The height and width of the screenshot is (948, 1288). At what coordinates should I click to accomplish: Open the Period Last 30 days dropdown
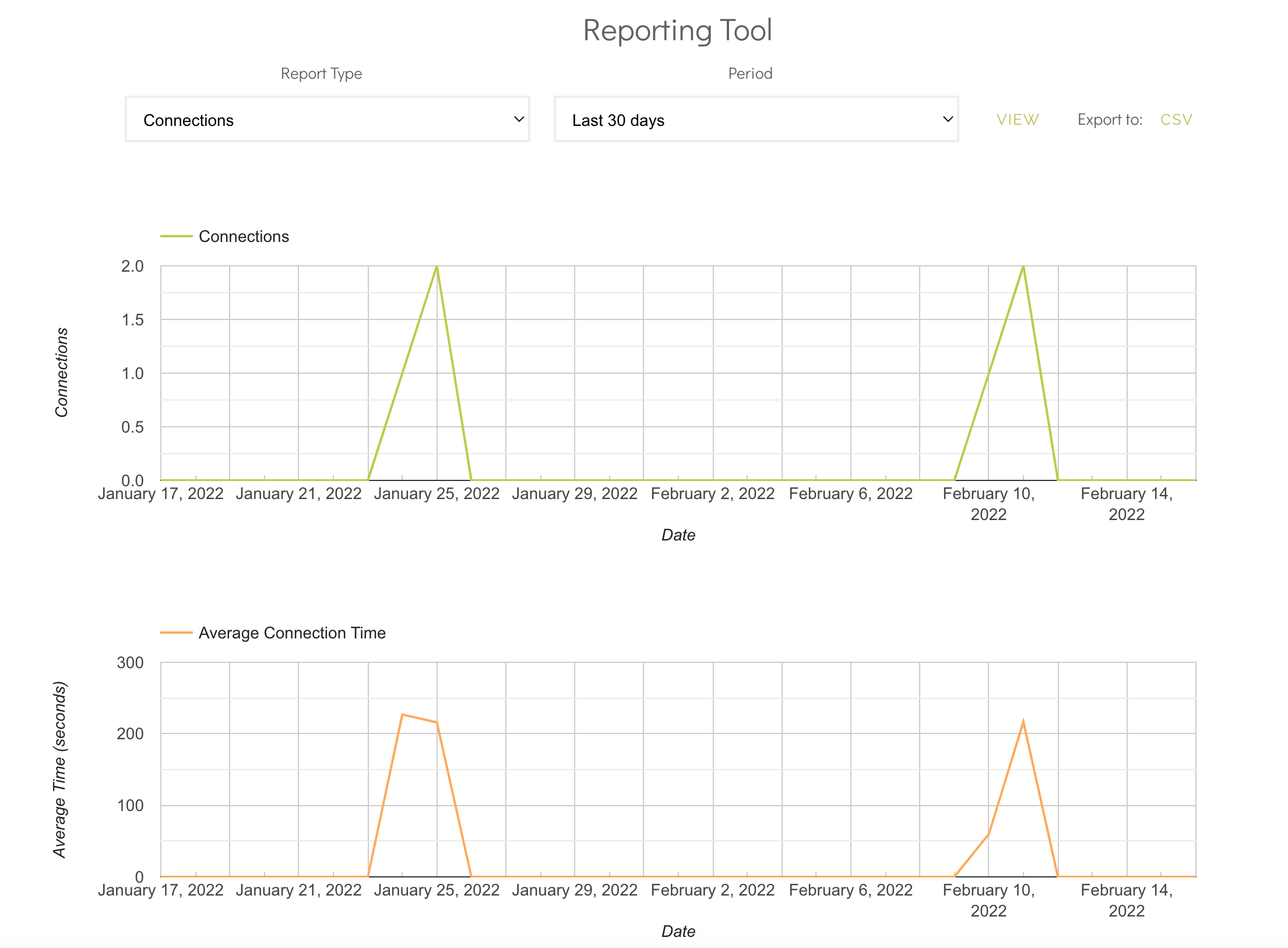pyautogui.click(x=755, y=120)
